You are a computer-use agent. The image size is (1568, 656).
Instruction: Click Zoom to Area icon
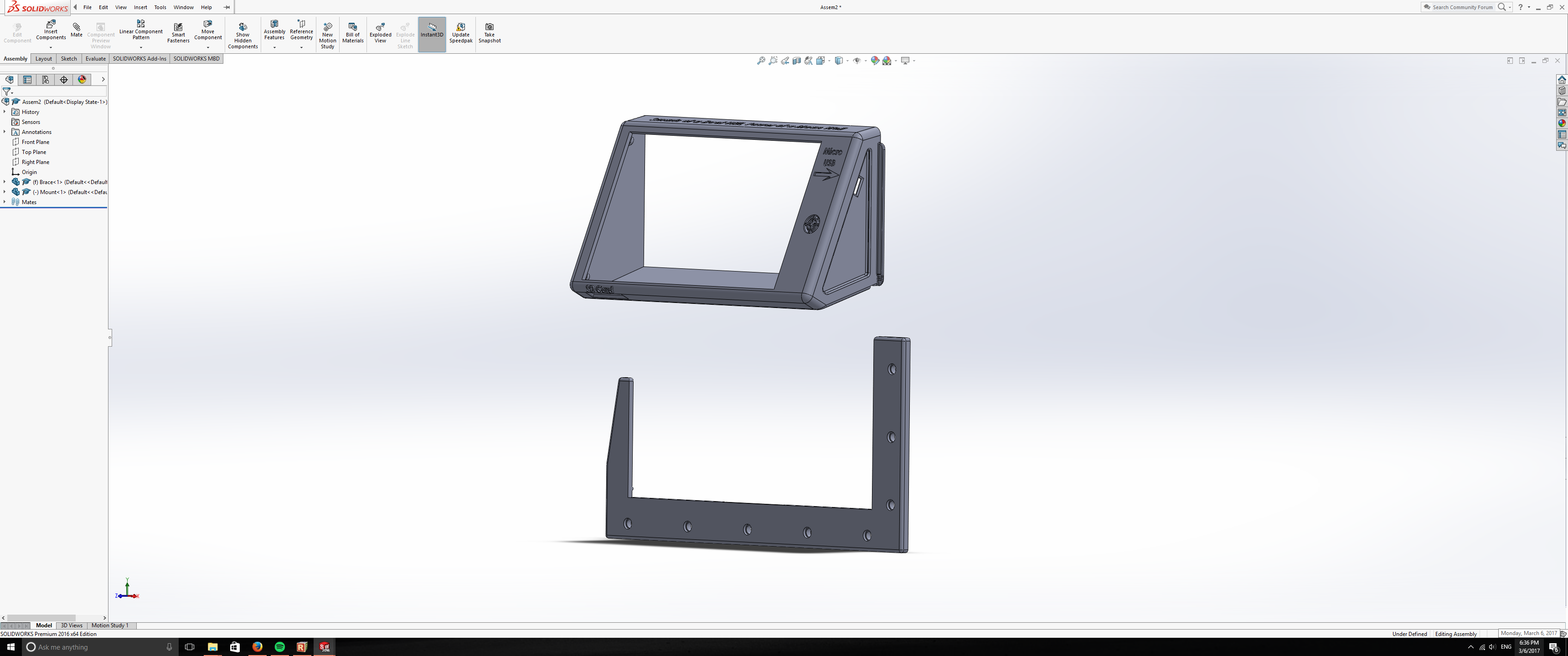[773, 60]
